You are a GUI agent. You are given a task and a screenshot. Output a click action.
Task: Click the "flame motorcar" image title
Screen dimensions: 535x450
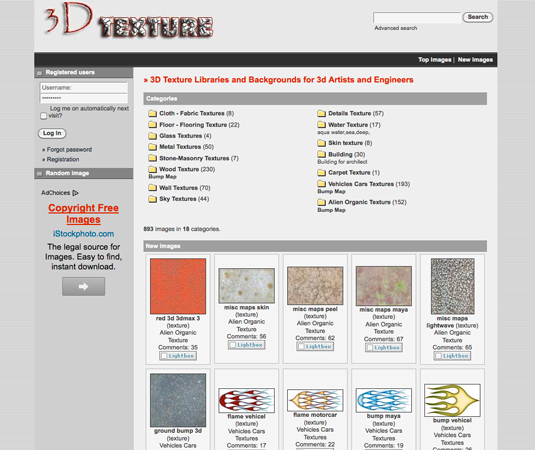tap(315, 415)
